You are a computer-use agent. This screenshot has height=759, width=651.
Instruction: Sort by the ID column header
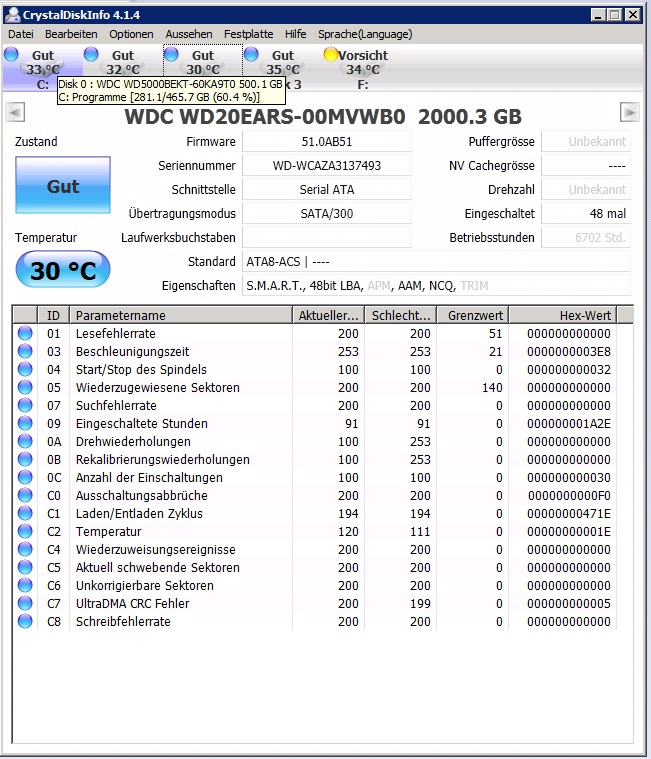pyautogui.click(x=53, y=316)
